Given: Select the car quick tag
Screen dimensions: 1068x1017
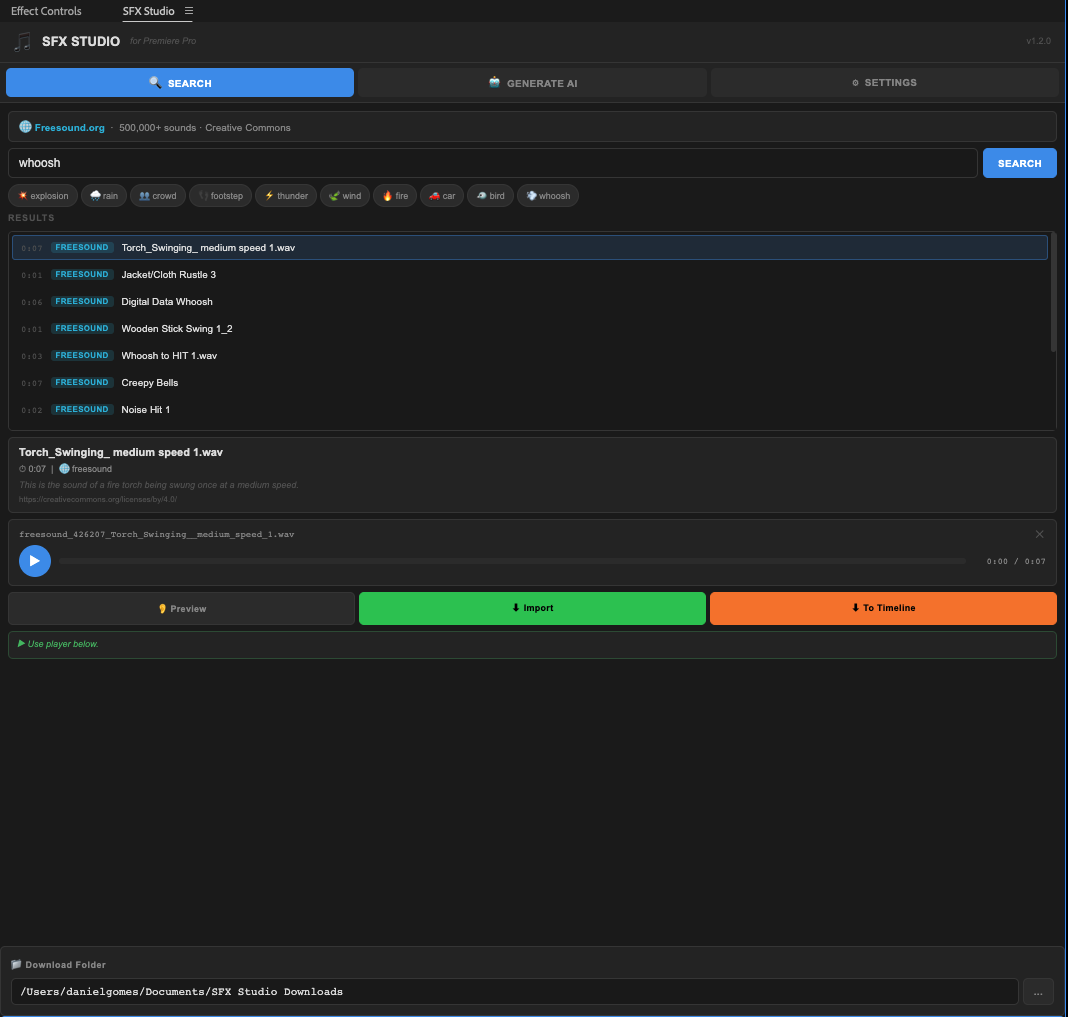Looking at the screenshot, I should [x=442, y=195].
